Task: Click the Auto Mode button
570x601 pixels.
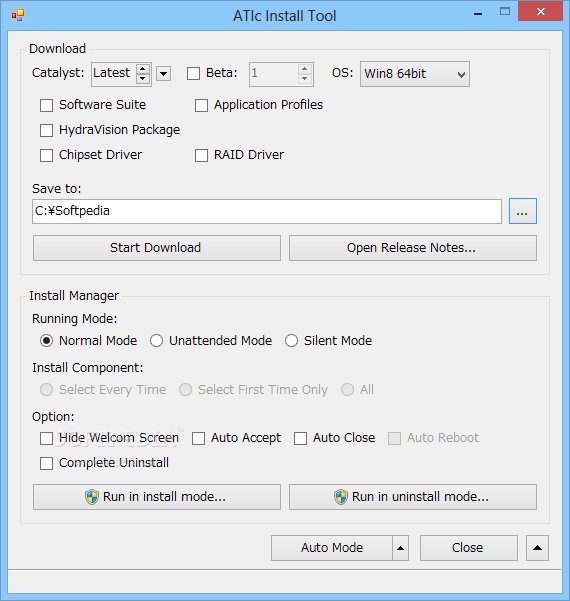Action: tap(332, 548)
